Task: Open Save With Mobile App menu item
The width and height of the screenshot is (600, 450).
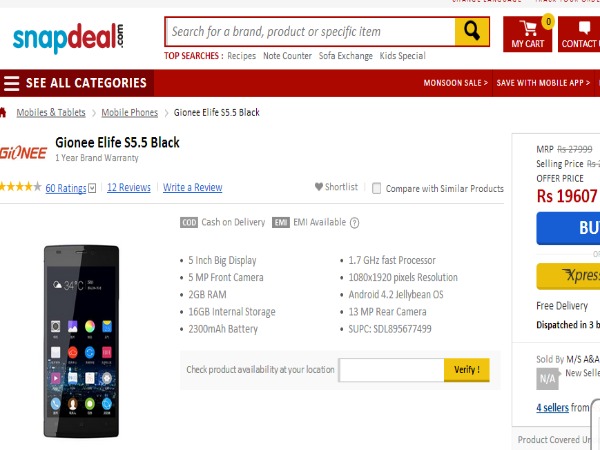Action: 543,83
